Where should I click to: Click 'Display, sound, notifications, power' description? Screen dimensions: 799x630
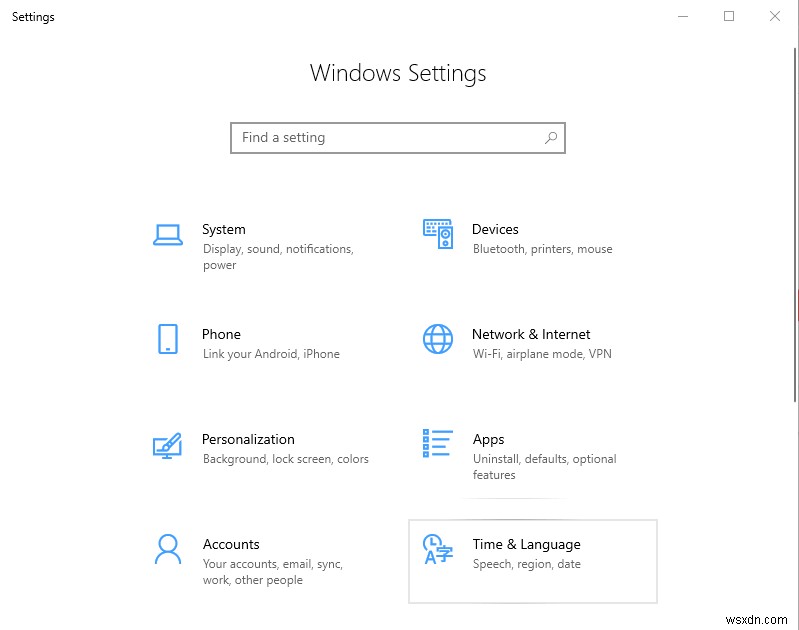pyautogui.click(x=278, y=257)
